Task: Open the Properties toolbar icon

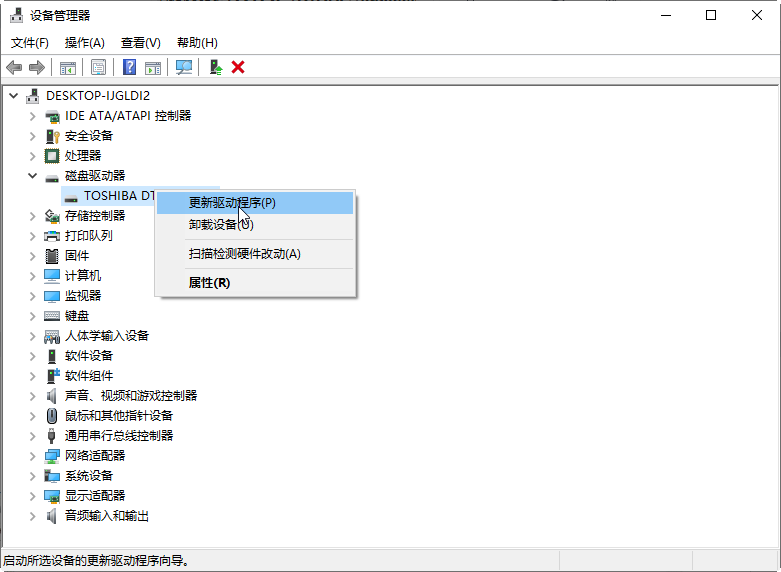Action: pos(99,67)
